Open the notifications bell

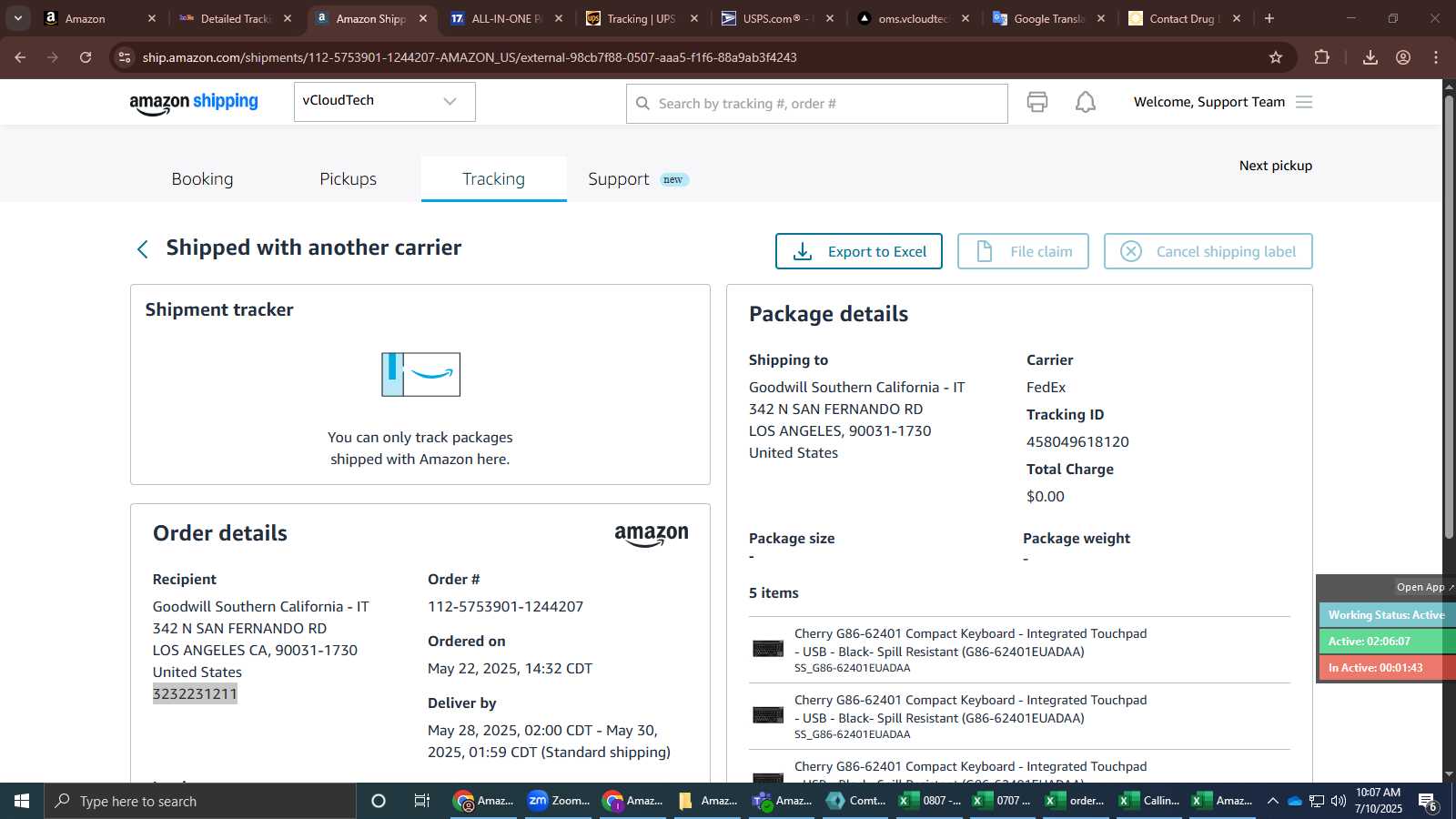[x=1086, y=102]
